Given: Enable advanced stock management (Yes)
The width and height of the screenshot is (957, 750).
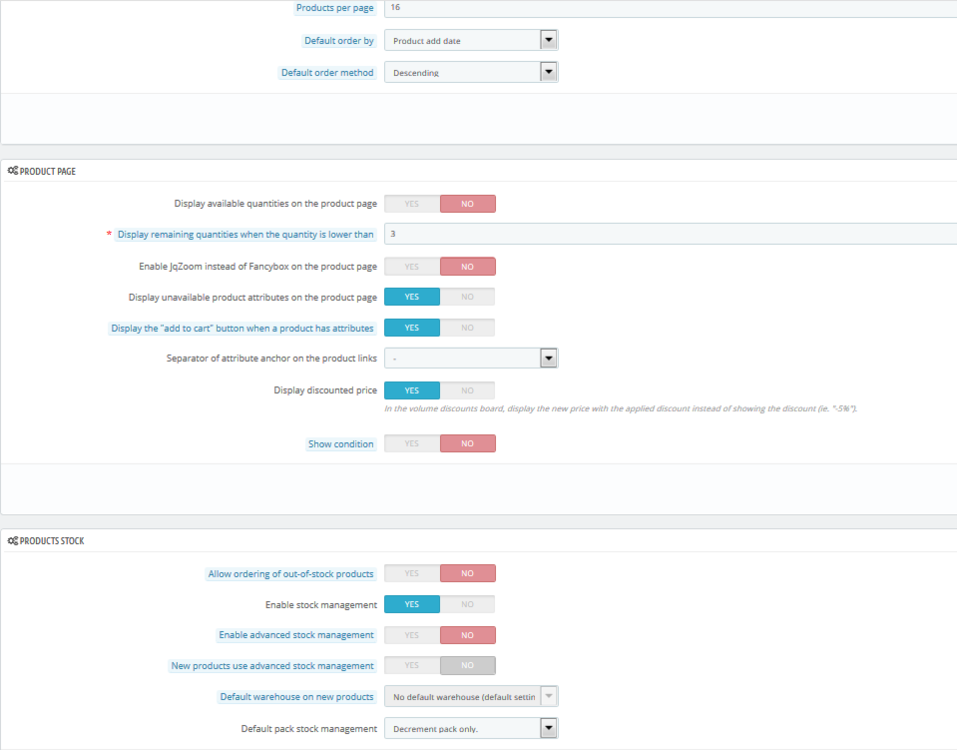Looking at the screenshot, I should pyautogui.click(x=412, y=635).
